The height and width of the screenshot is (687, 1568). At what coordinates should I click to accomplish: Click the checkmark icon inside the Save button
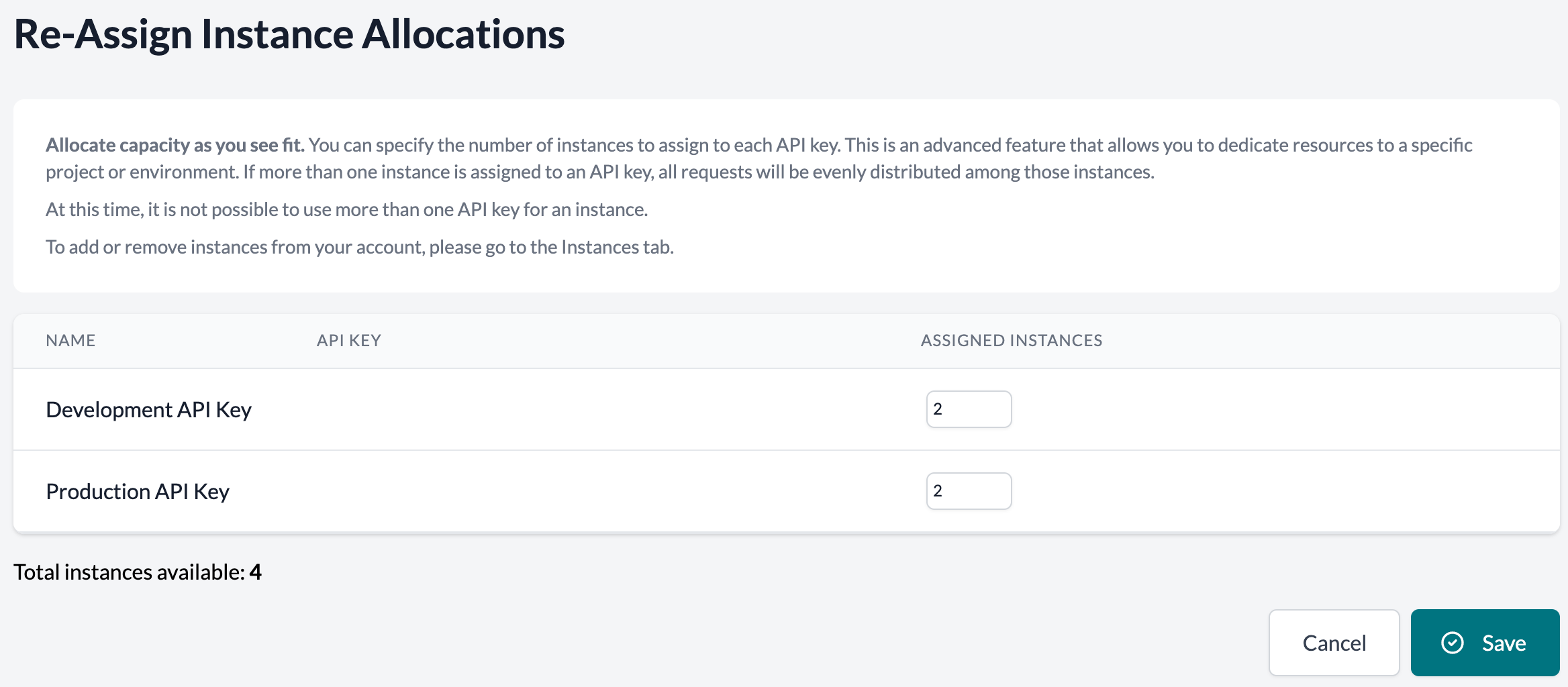1451,643
